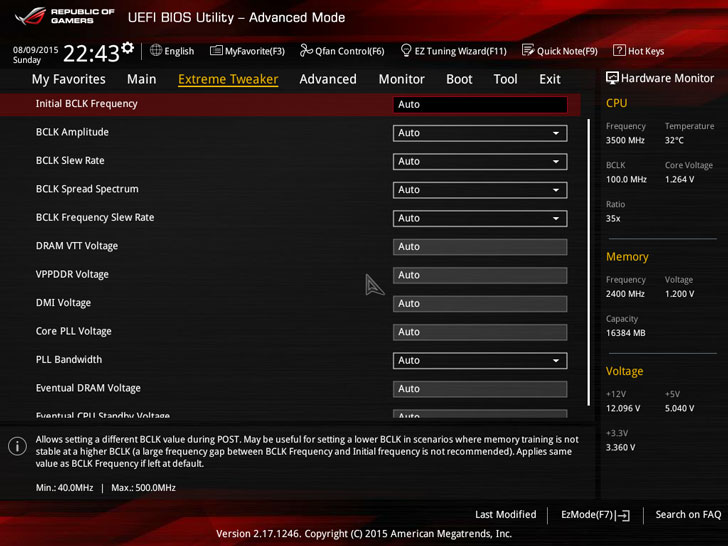The width and height of the screenshot is (728, 546).
Task: Select the Eventual DRAM Voltage label
Action: [x=88, y=388]
